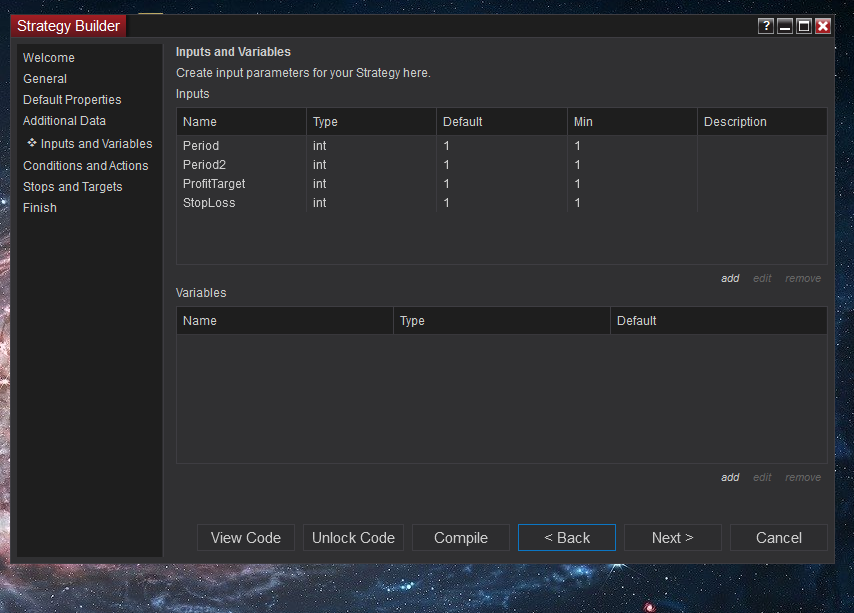Add a new input parameter
The width and height of the screenshot is (854, 613).
click(x=730, y=278)
